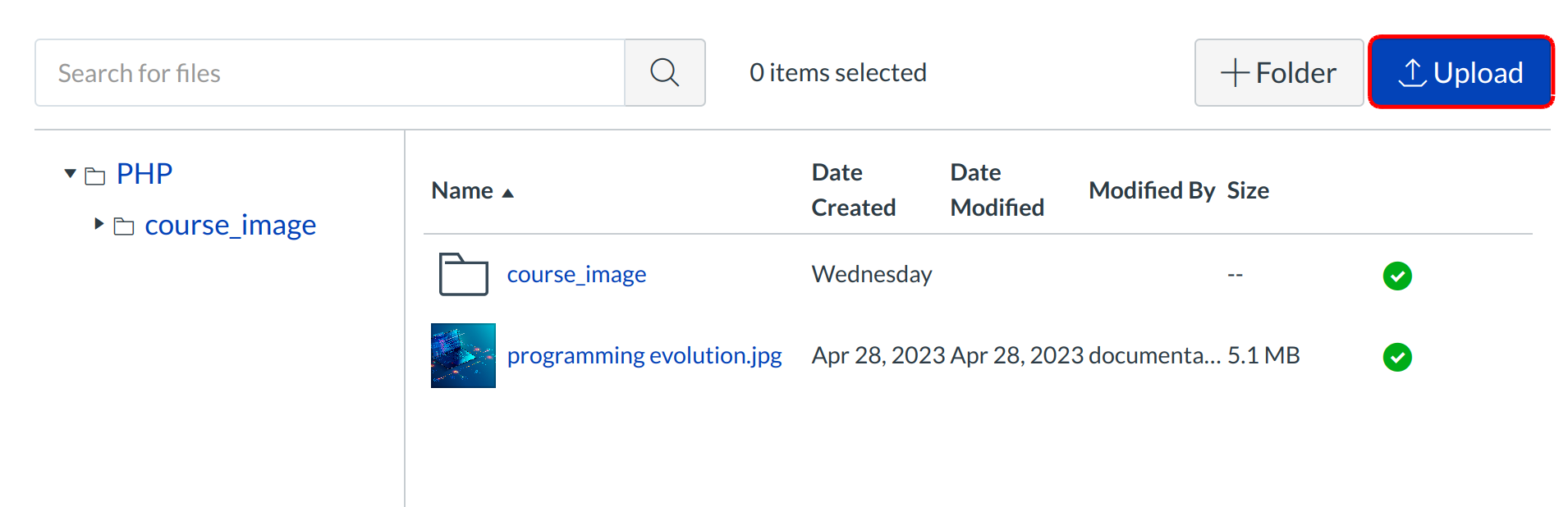
Task: Open course_image in the sidebar tree
Action: pyautogui.click(x=230, y=225)
